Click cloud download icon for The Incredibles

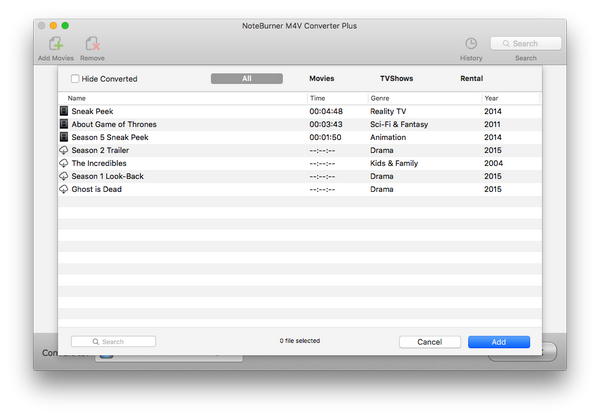point(64,163)
